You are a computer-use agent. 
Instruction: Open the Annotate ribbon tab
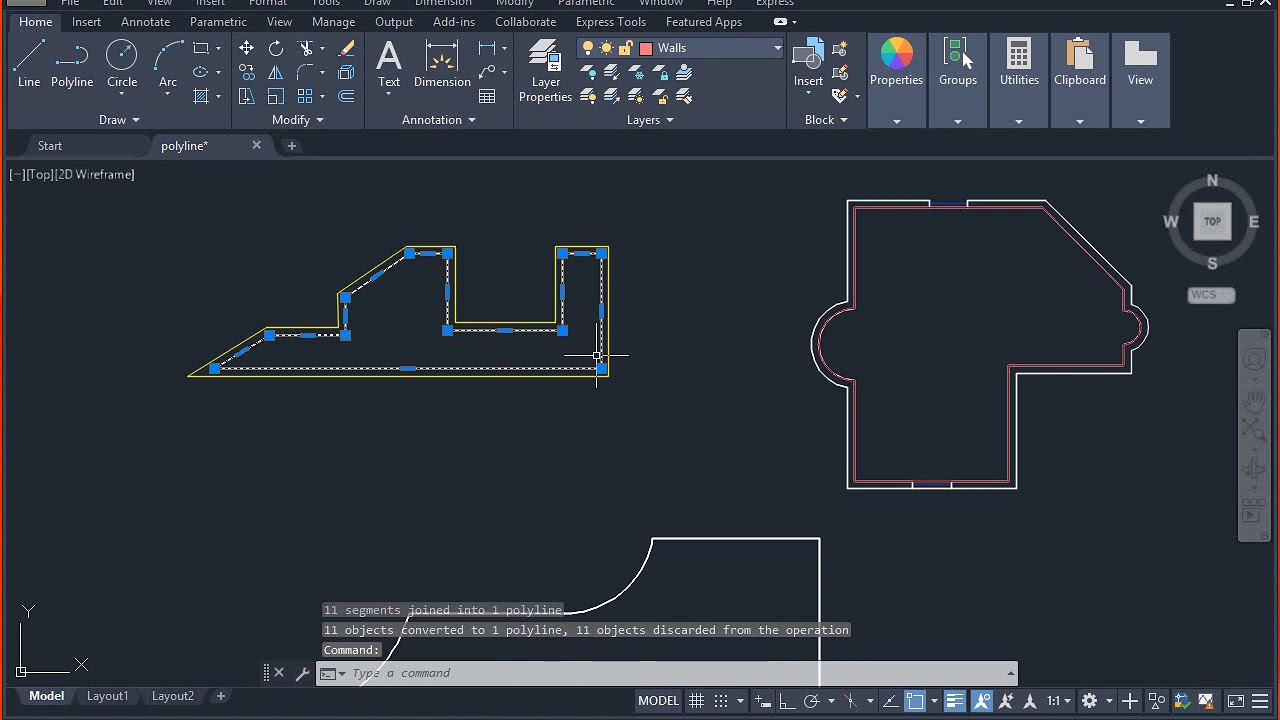coord(145,22)
